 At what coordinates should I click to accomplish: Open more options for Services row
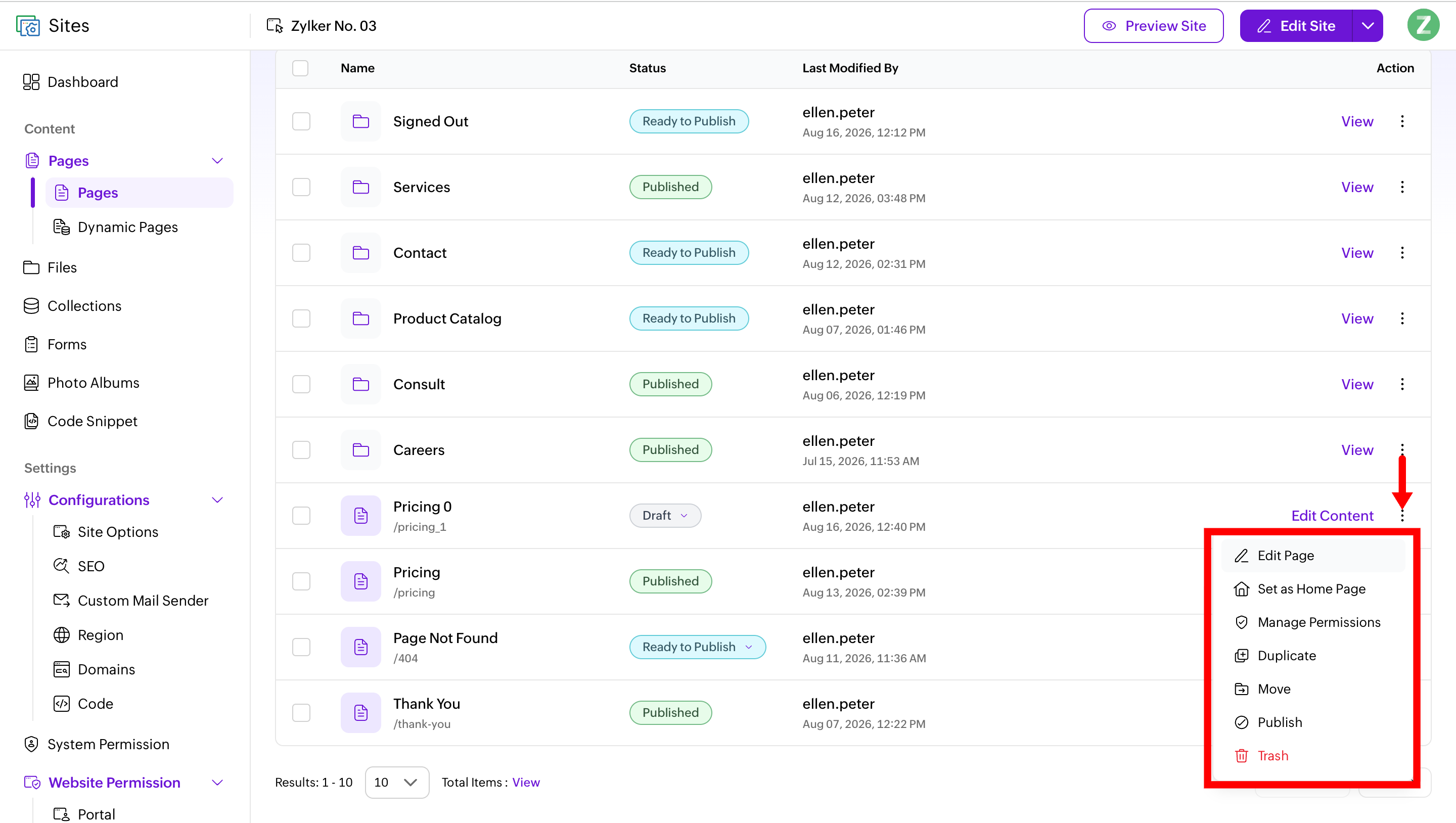click(x=1402, y=187)
